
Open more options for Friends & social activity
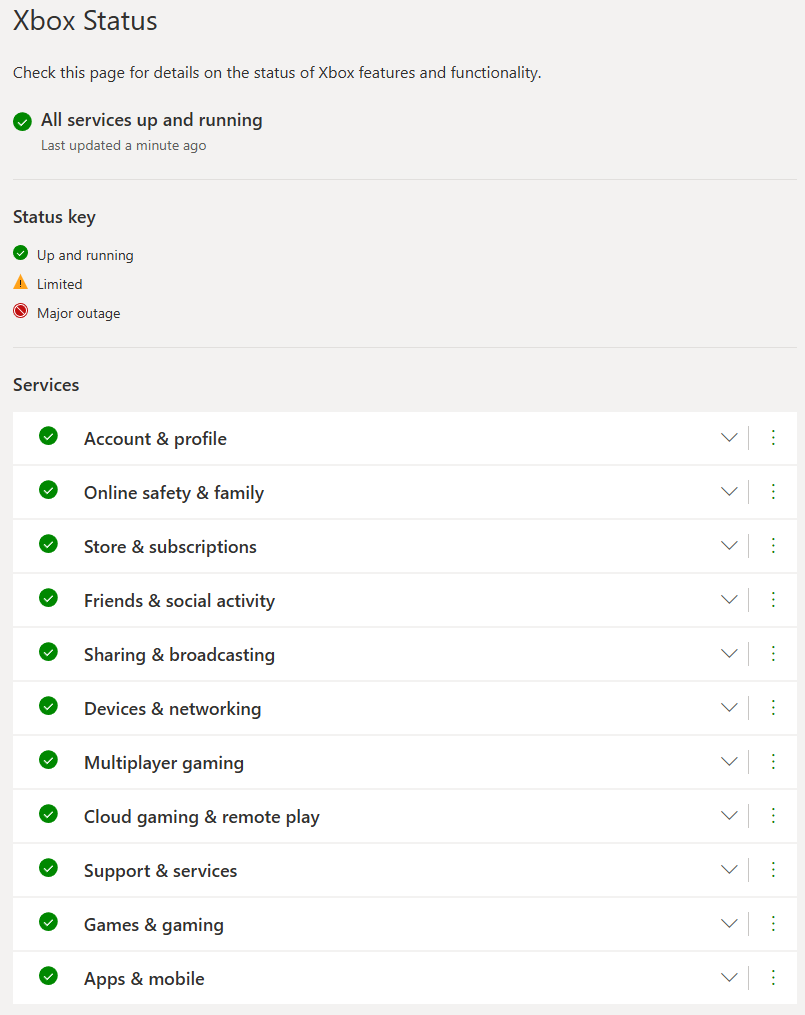[773, 600]
